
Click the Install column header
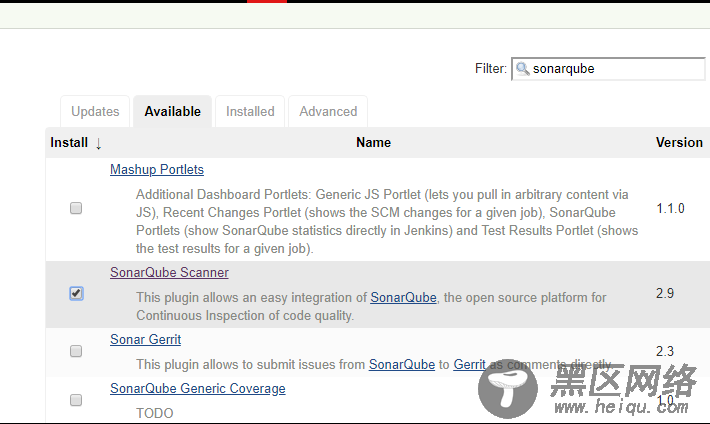(69, 142)
